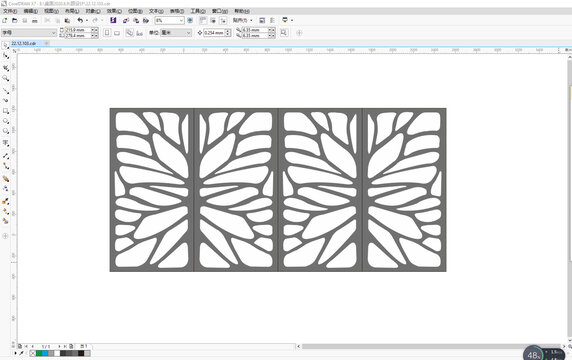This screenshot has width=572, height=360.
Task: Open the zoom level dropdown
Action: click(181, 20)
